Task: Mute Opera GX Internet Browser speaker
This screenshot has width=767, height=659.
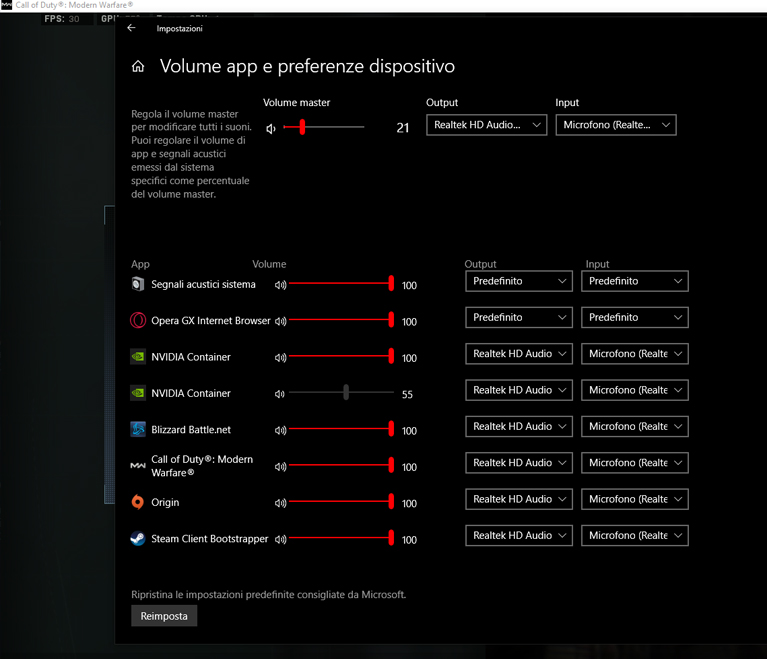Action: 280,321
